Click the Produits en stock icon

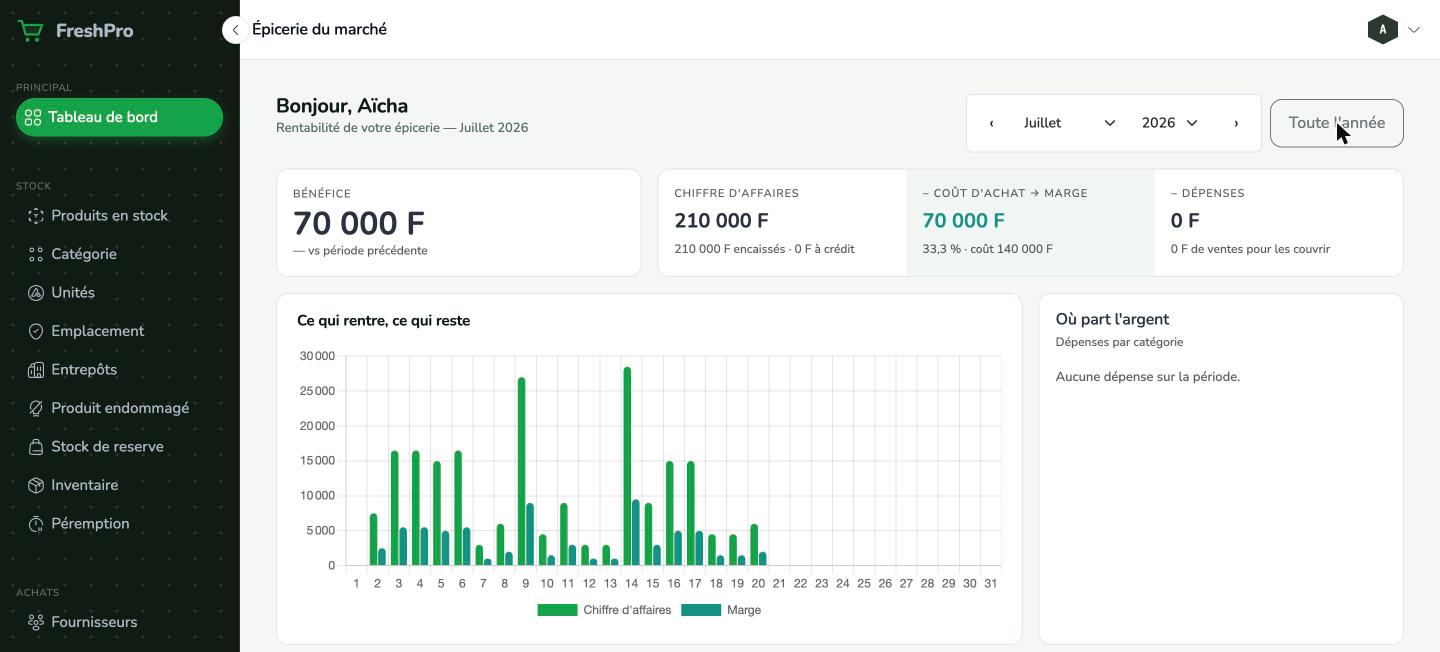point(36,216)
